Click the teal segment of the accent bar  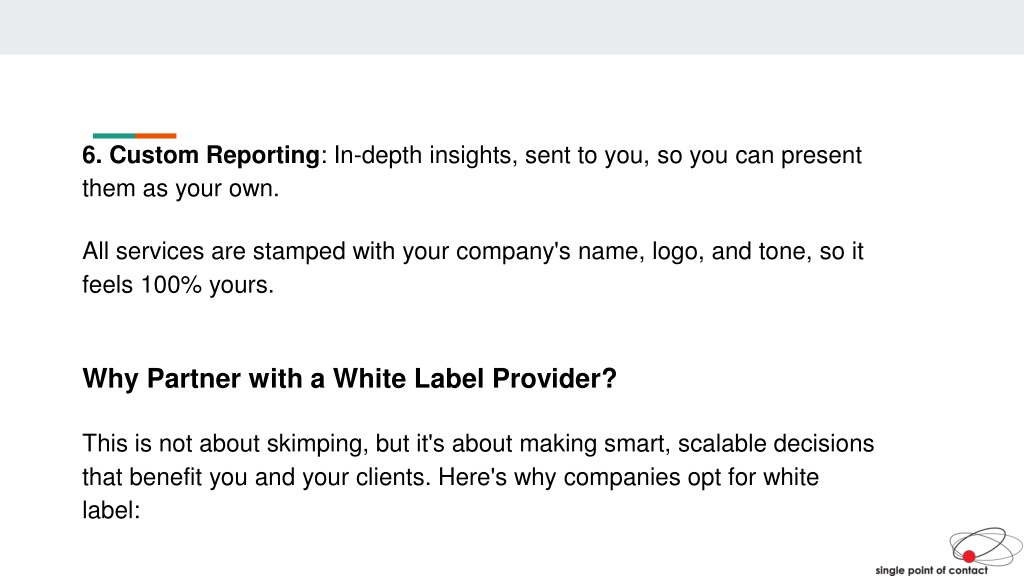[x=114, y=136]
